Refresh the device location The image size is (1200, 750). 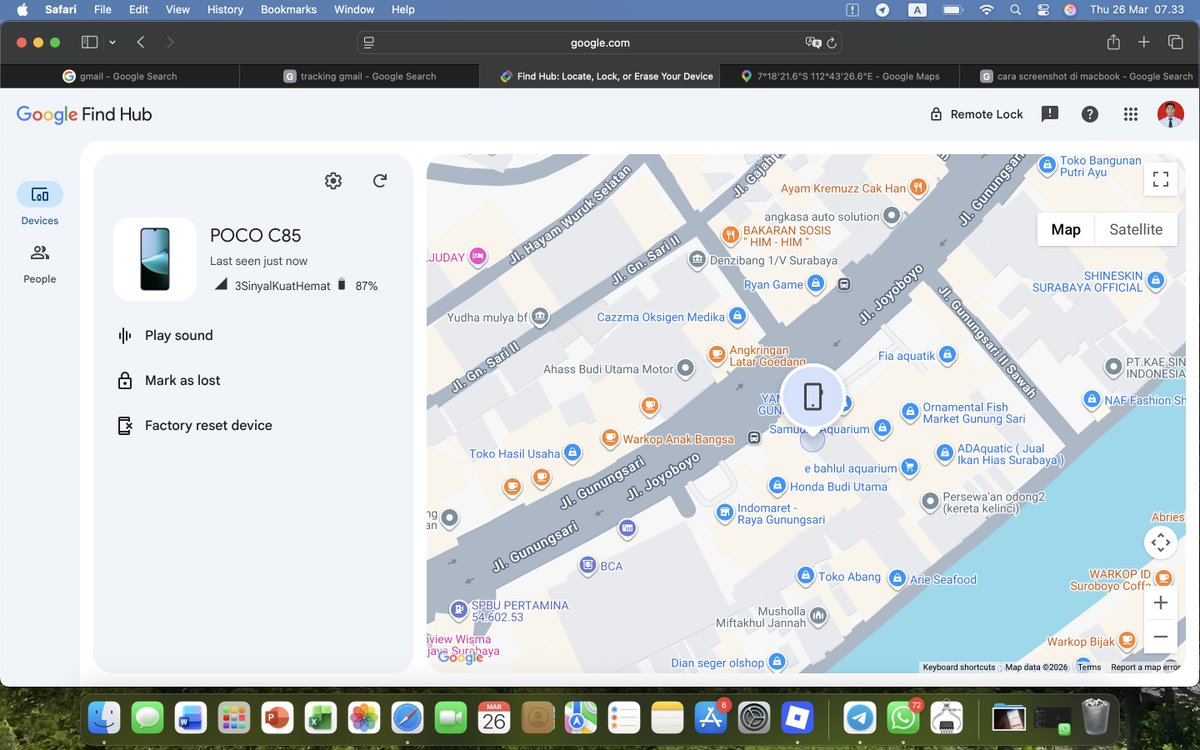380,181
